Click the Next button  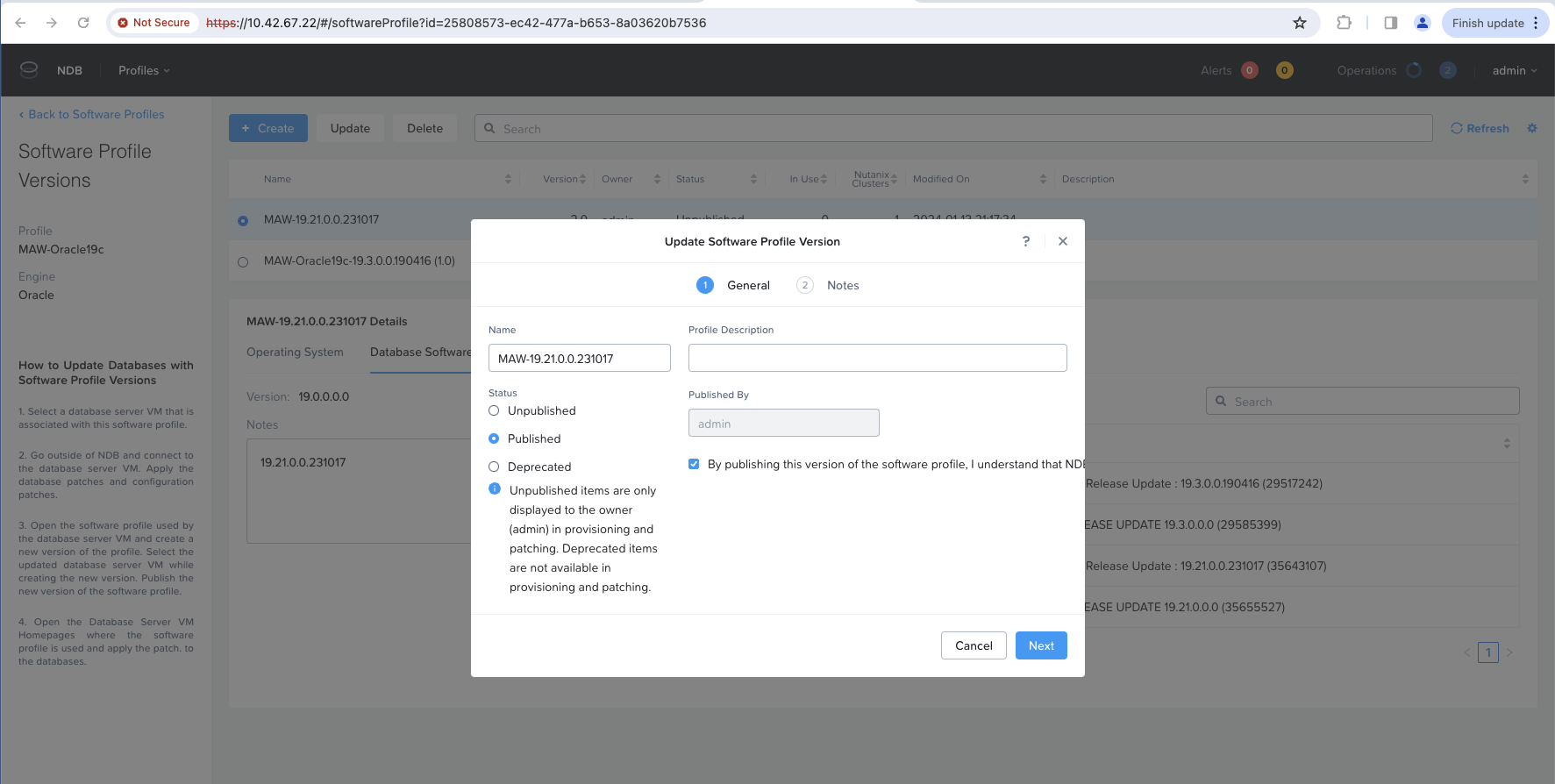tap(1040, 645)
